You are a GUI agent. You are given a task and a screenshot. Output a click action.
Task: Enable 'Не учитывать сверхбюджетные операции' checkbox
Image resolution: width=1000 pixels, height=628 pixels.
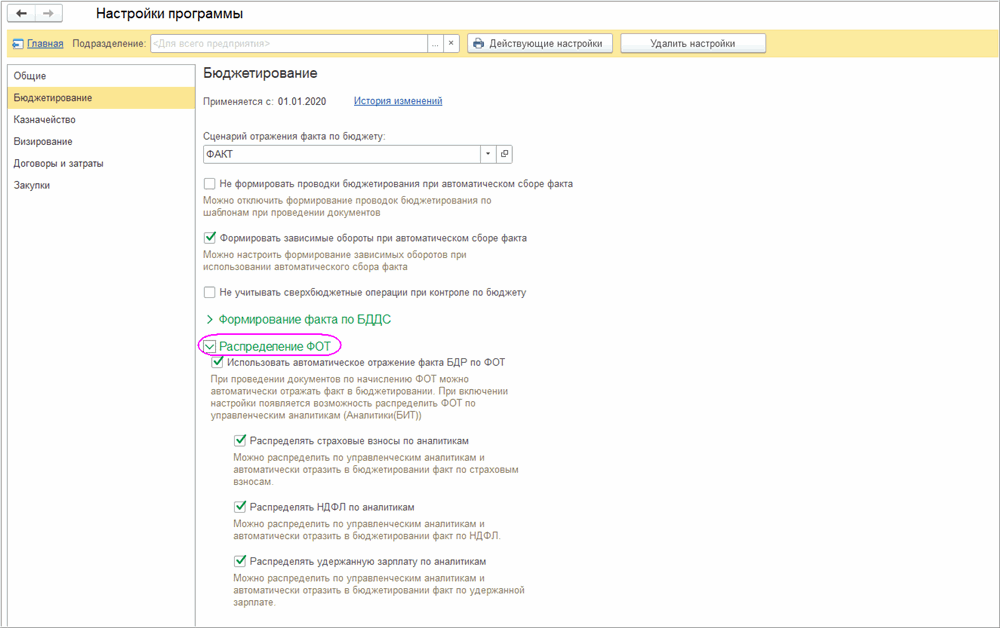click(210, 292)
